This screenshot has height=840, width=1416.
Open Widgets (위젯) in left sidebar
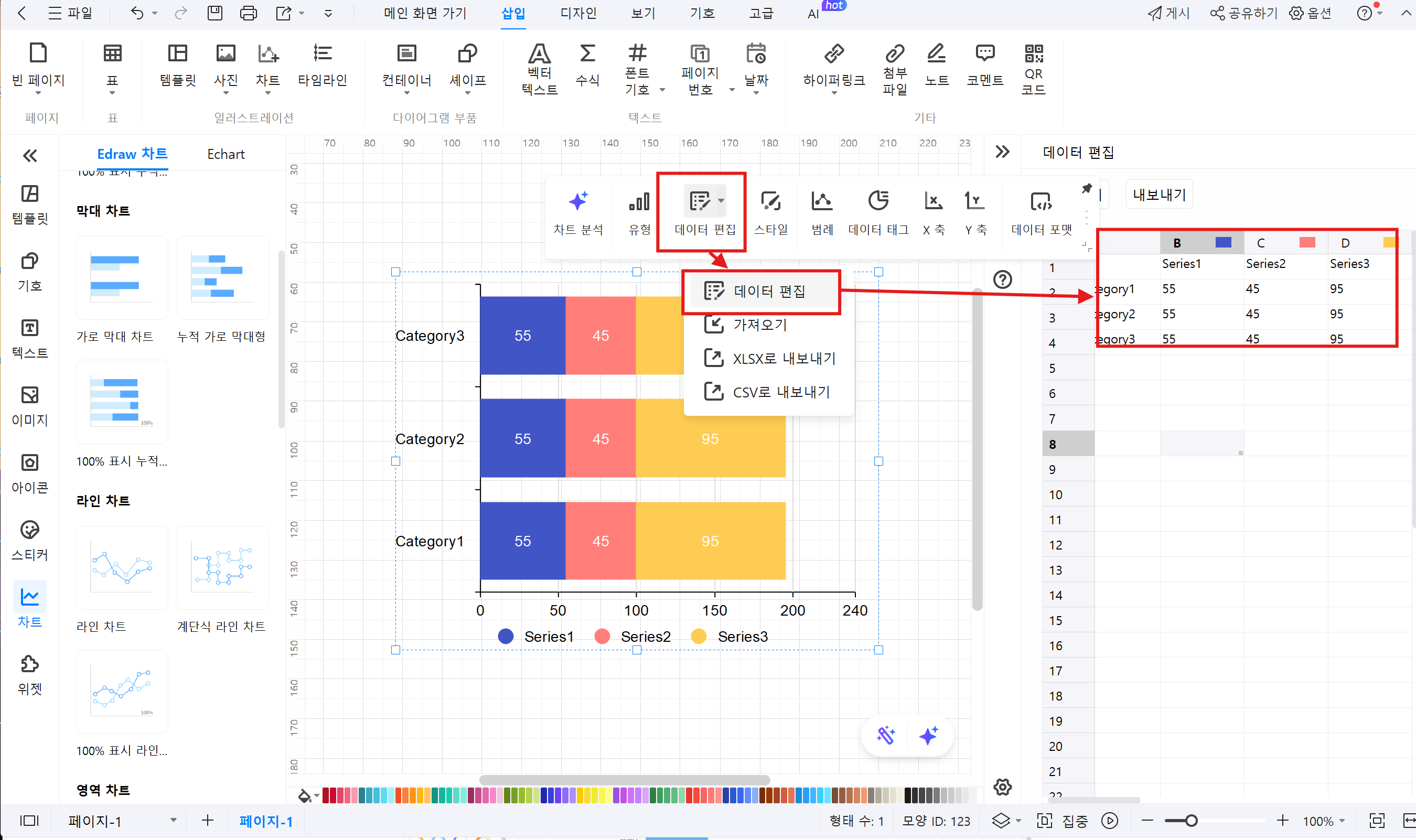coord(29,675)
